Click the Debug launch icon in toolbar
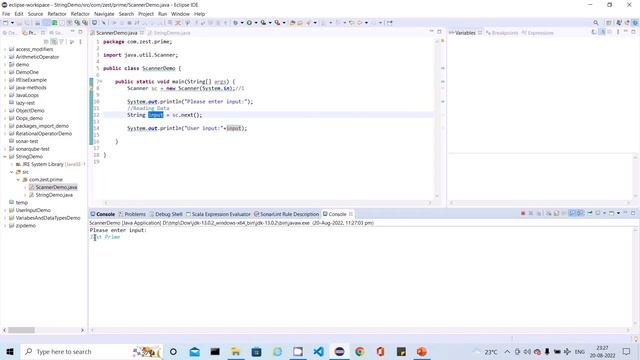640x360 pixels. [x=236, y=23]
